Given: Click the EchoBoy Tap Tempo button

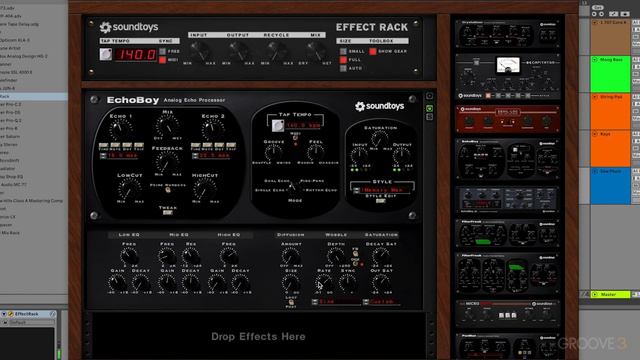Looking at the screenshot, I should pyautogui.click(x=278, y=125).
